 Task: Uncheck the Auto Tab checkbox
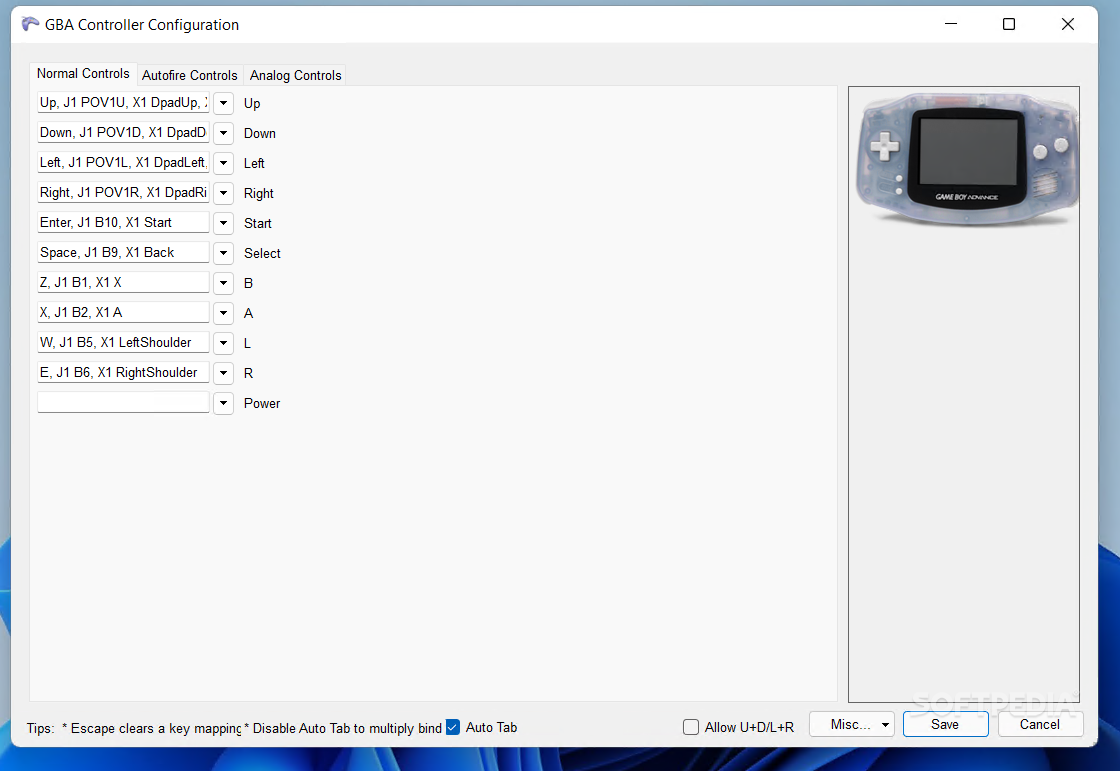coord(453,727)
